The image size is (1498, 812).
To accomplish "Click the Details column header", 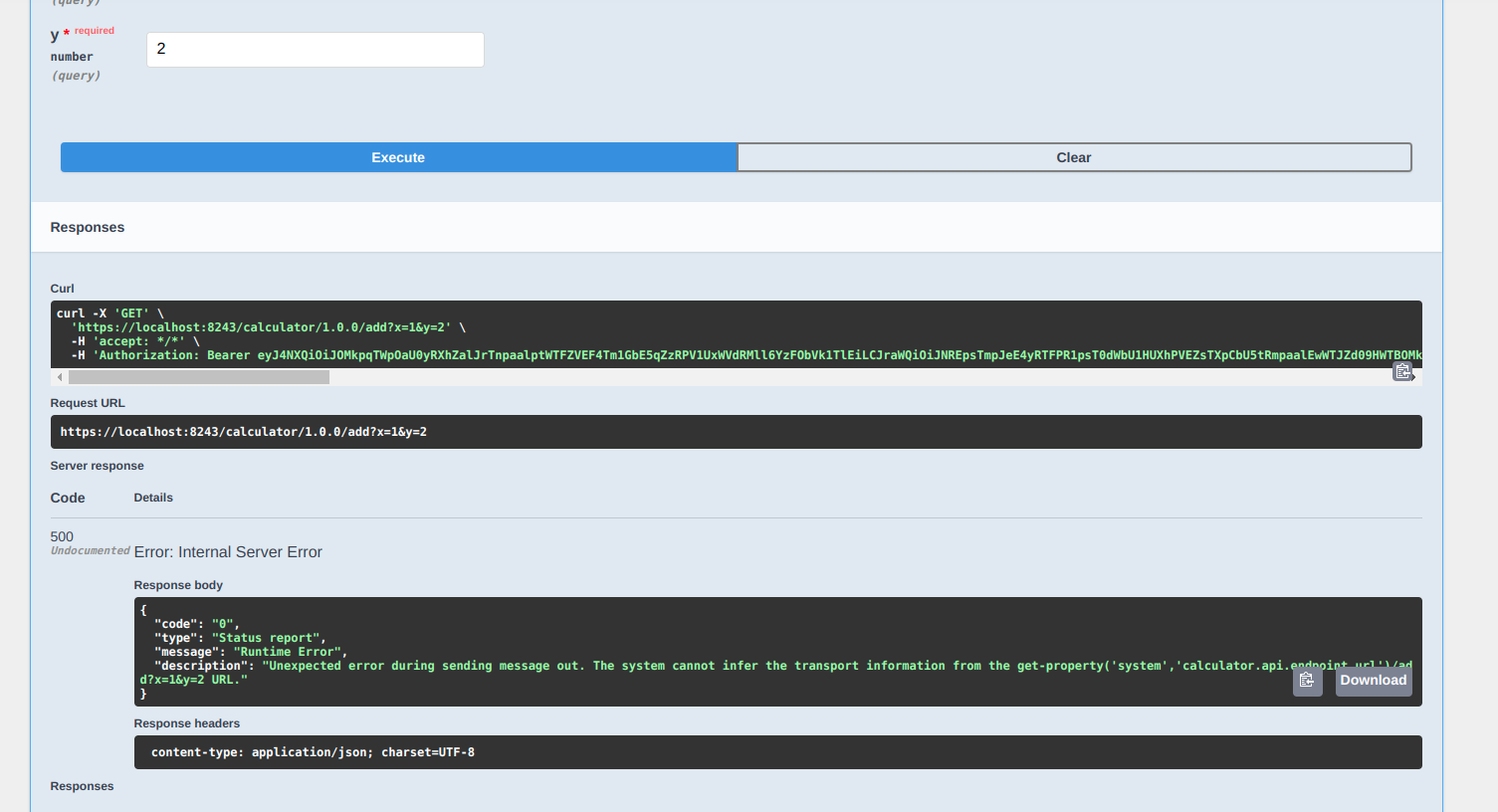I will point(153,498).
